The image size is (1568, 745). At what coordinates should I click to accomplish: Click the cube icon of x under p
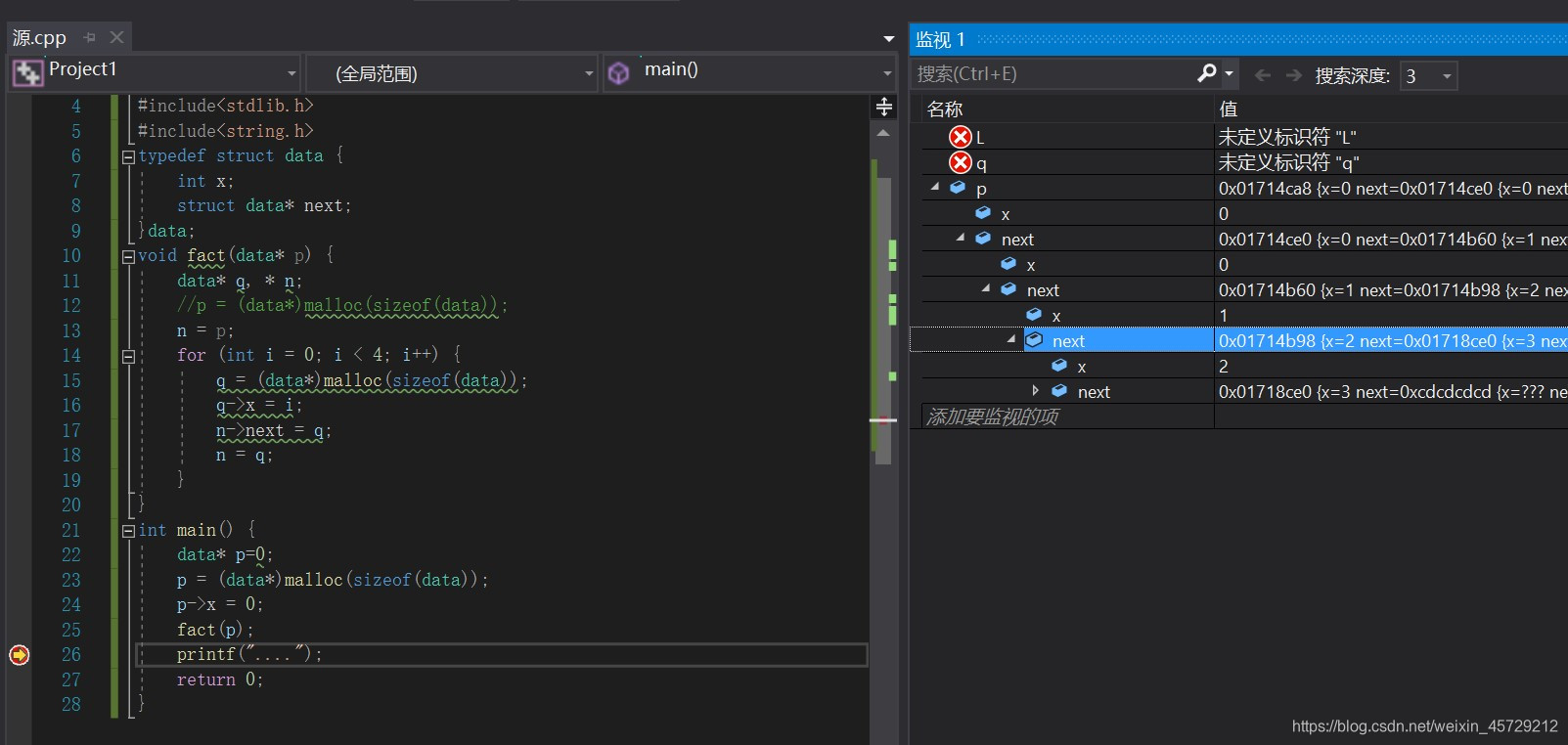pyautogui.click(x=983, y=213)
